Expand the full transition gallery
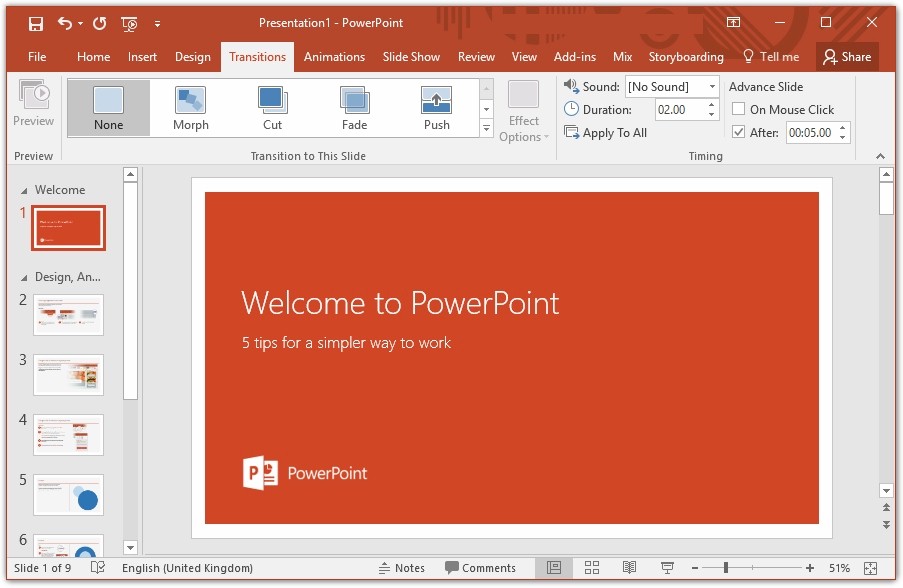The image size is (903, 588). click(x=487, y=128)
